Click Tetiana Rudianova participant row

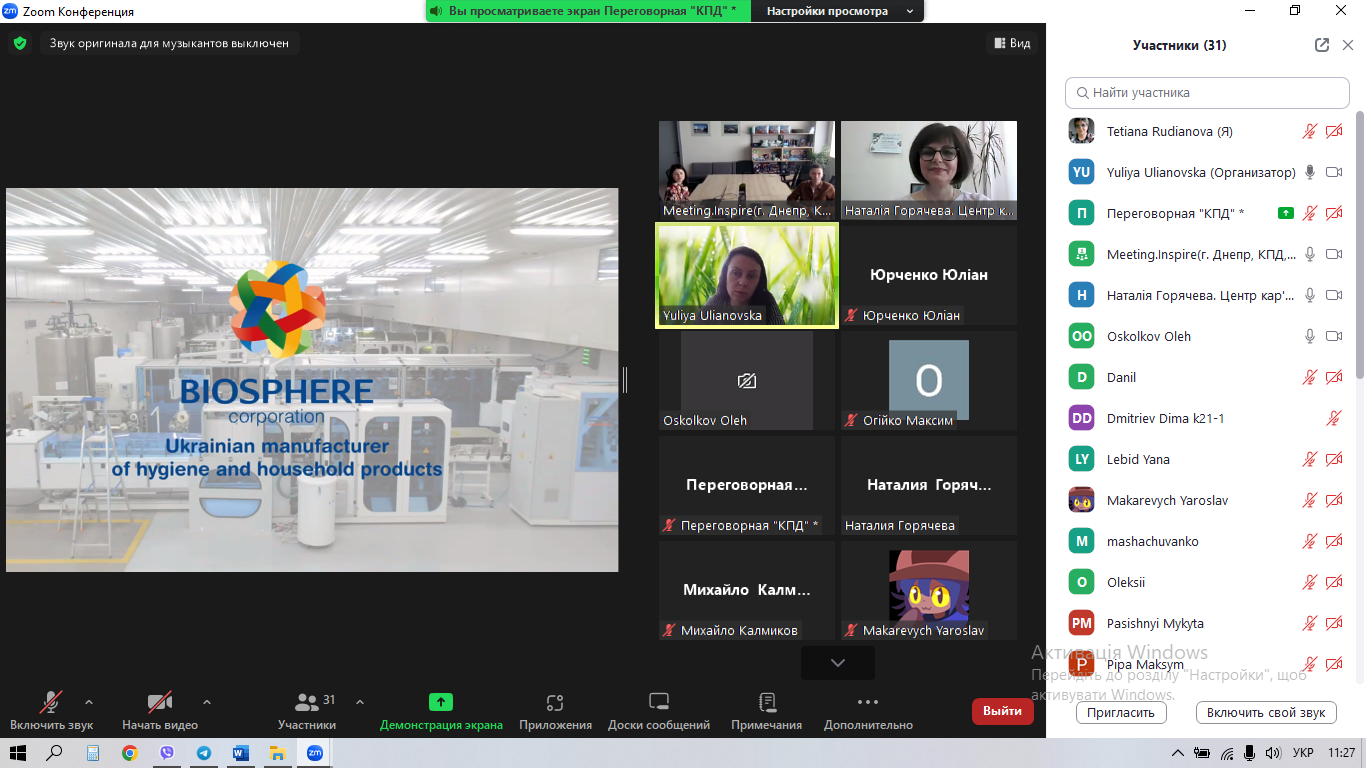click(x=1206, y=131)
